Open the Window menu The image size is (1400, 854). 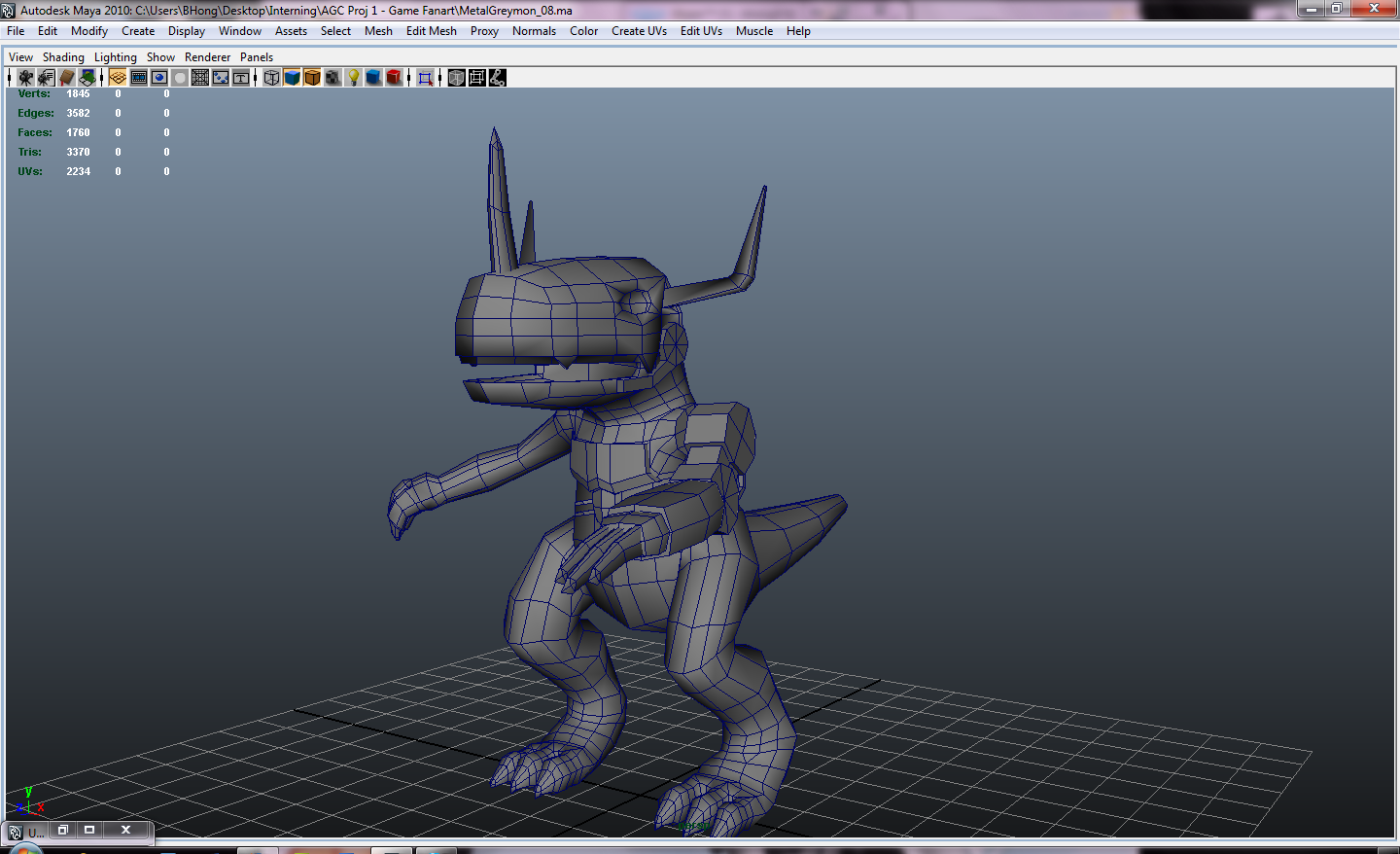pos(240,31)
